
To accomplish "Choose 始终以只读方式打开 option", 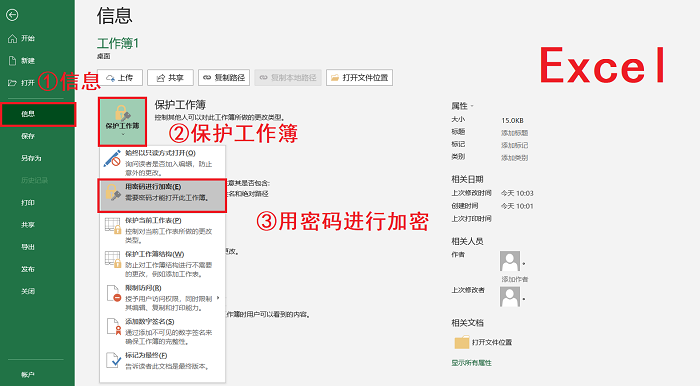I will tap(162, 162).
